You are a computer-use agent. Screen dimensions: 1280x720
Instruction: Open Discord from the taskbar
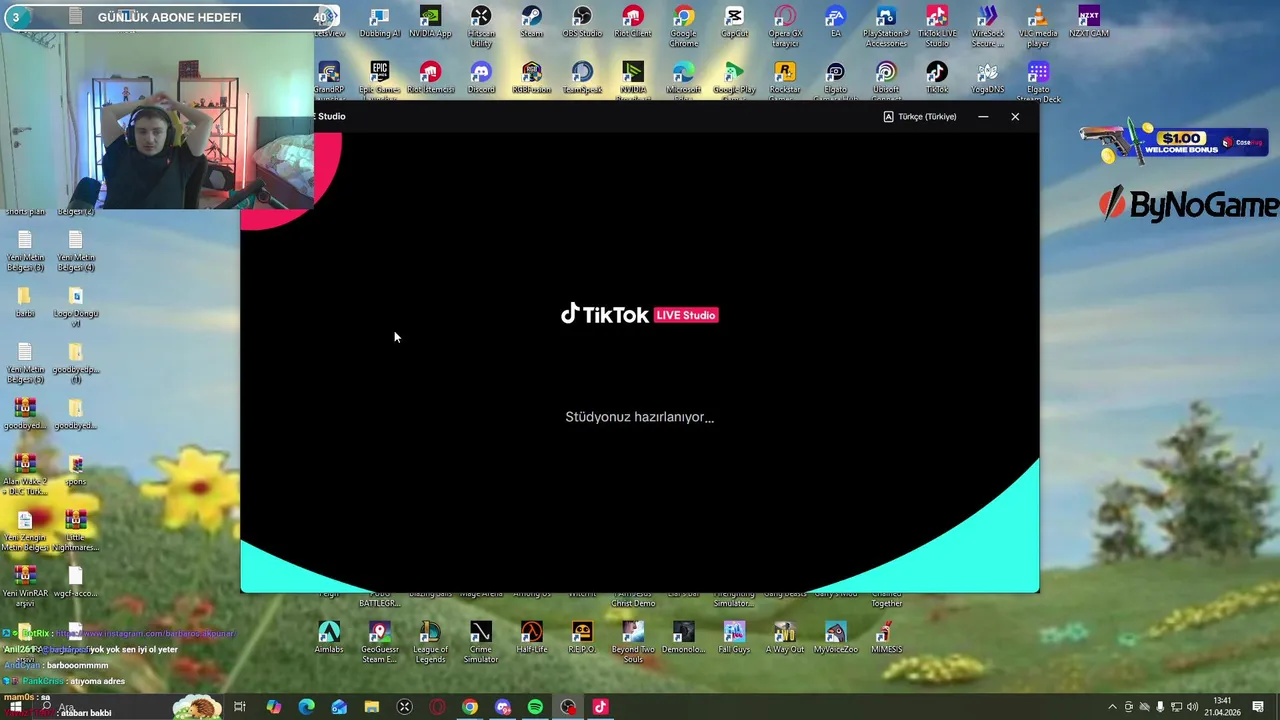(503, 707)
